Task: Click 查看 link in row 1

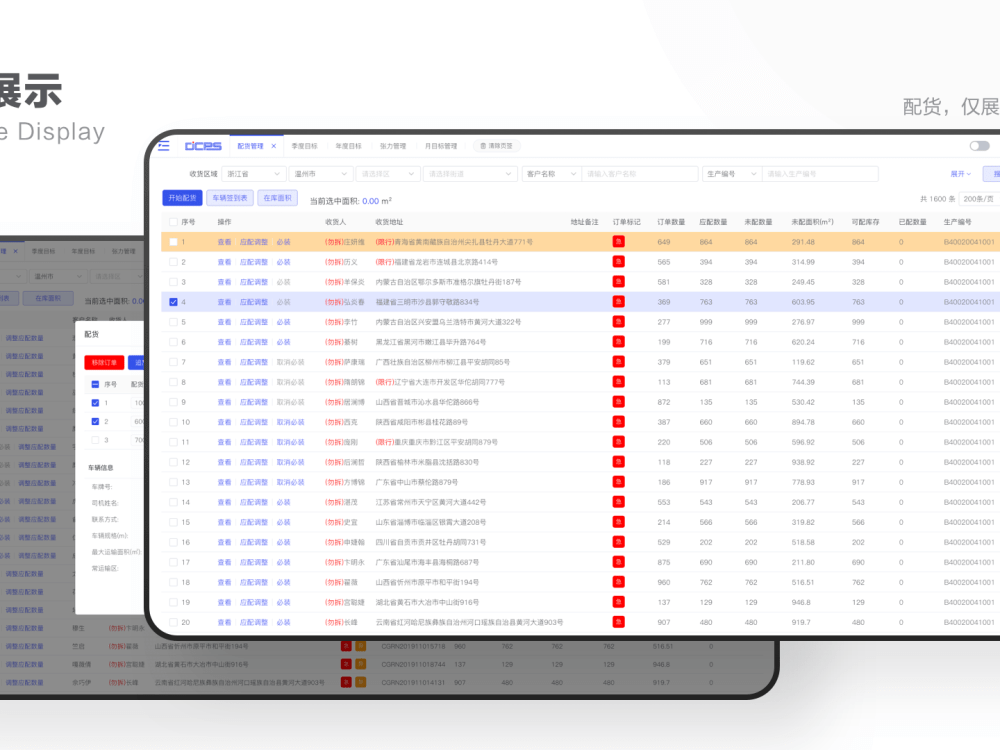Action: (x=224, y=242)
